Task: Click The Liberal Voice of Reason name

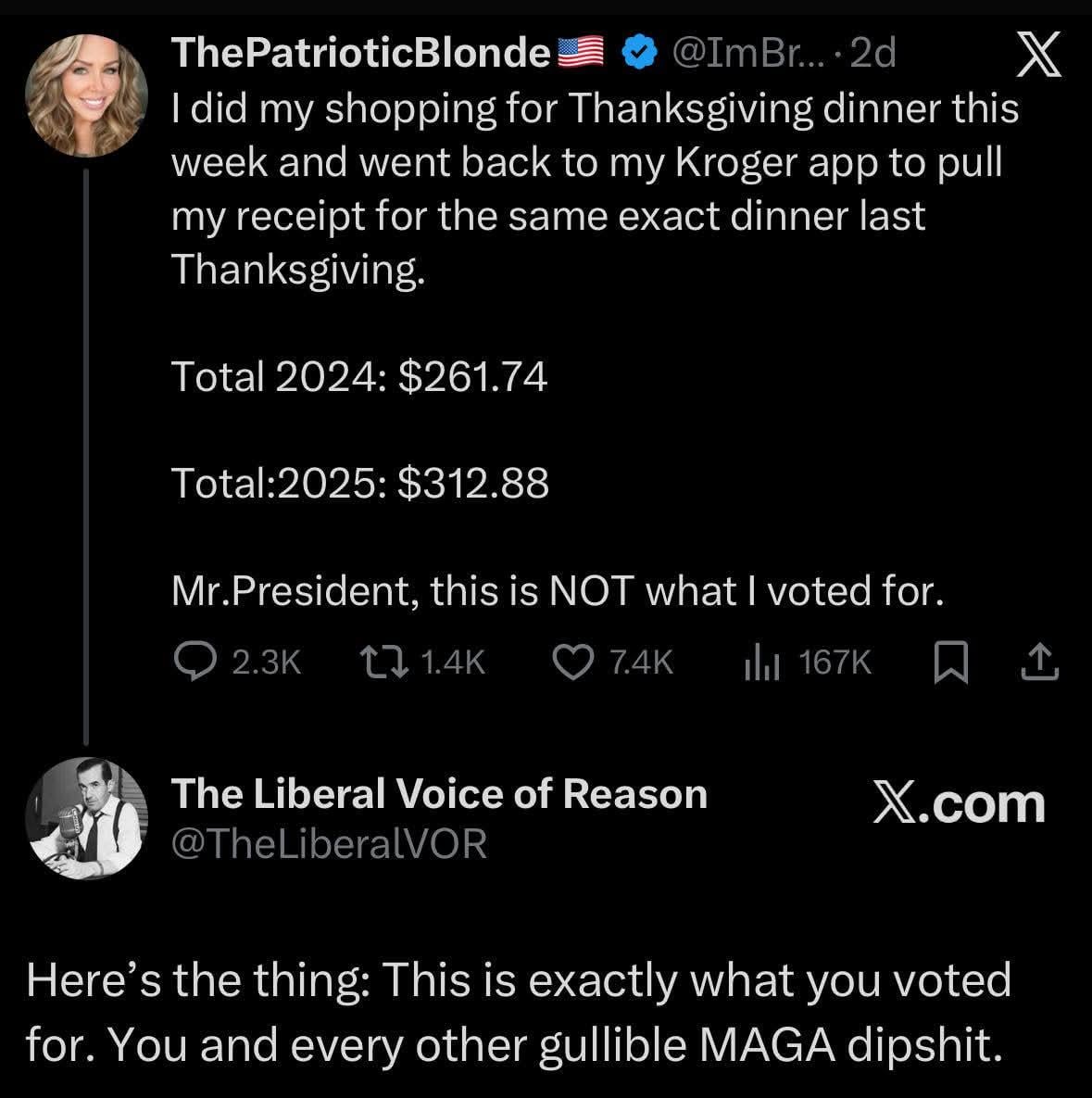Action: pos(439,794)
